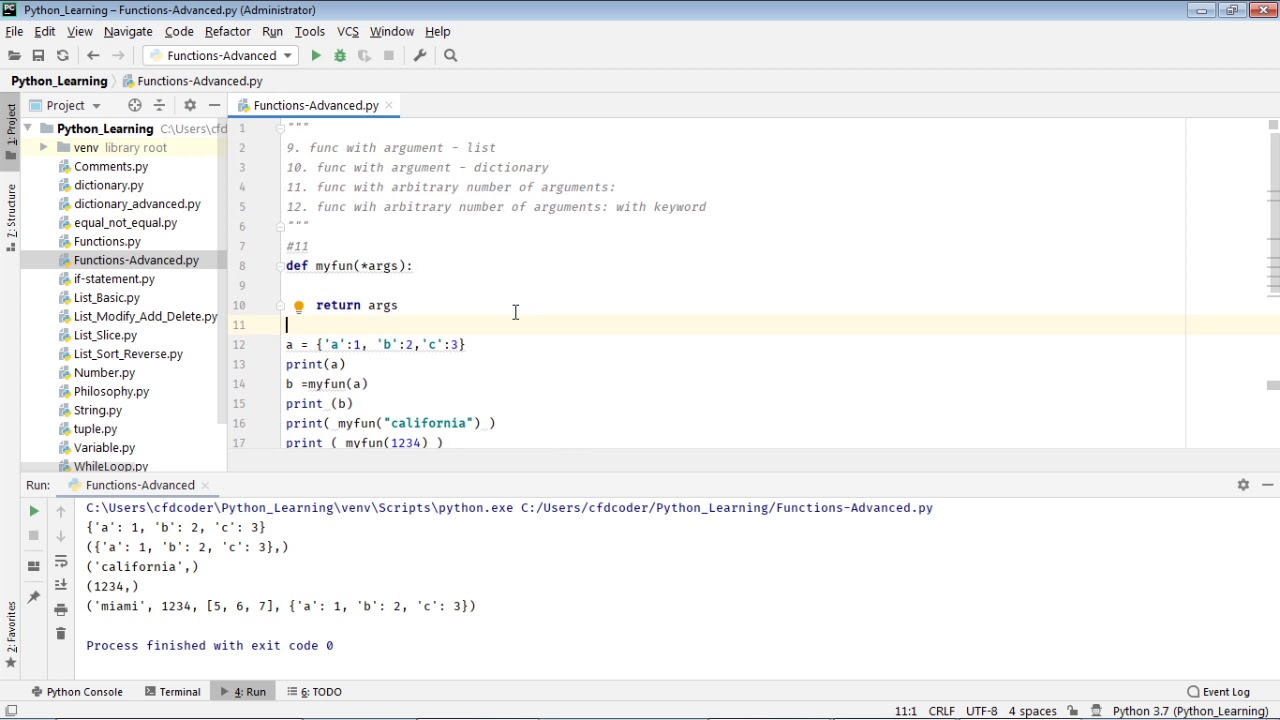The width and height of the screenshot is (1280, 720).
Task: Click the 2: Favorites side tab
Action: (x=11, y=635)
